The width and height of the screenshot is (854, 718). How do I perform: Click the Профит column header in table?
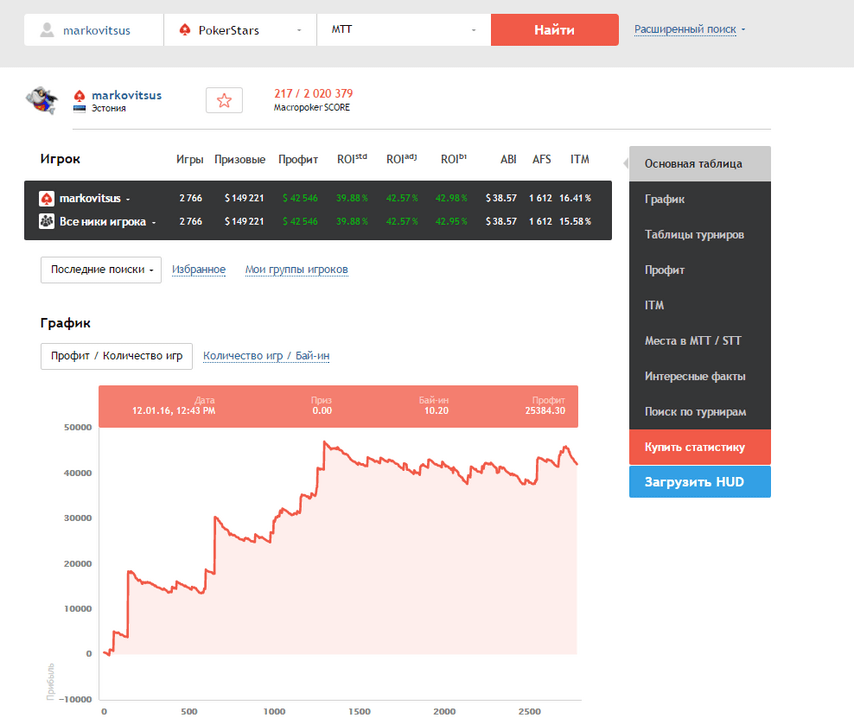click(x=298, y=160)
